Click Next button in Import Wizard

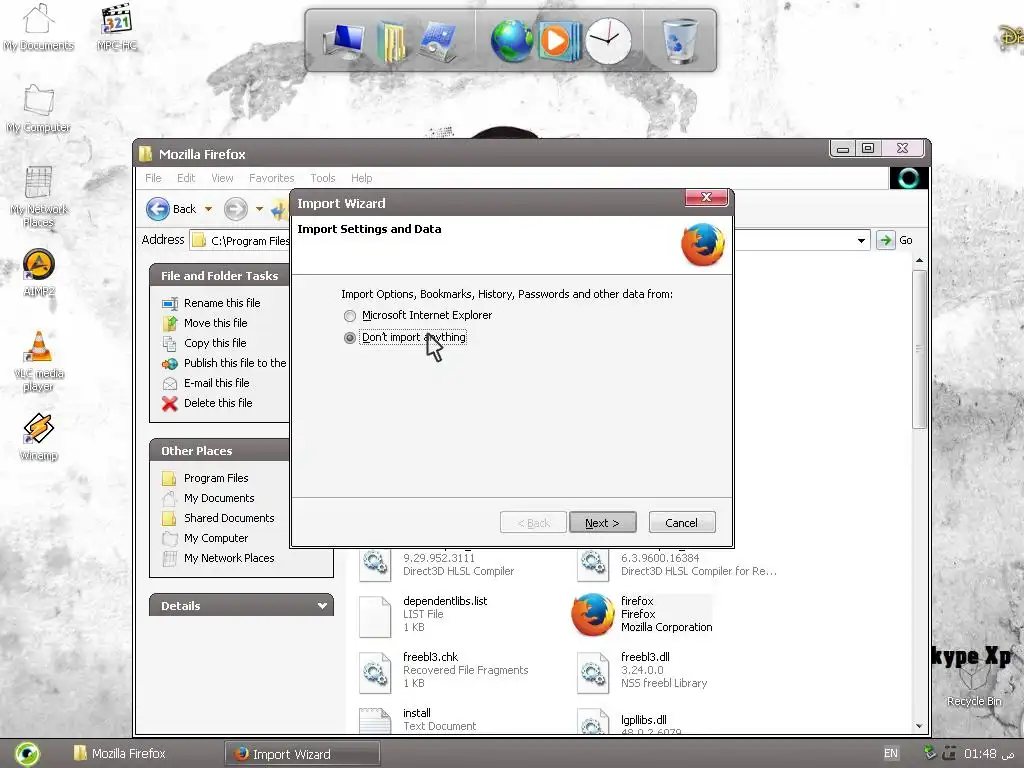click(602, 522)
